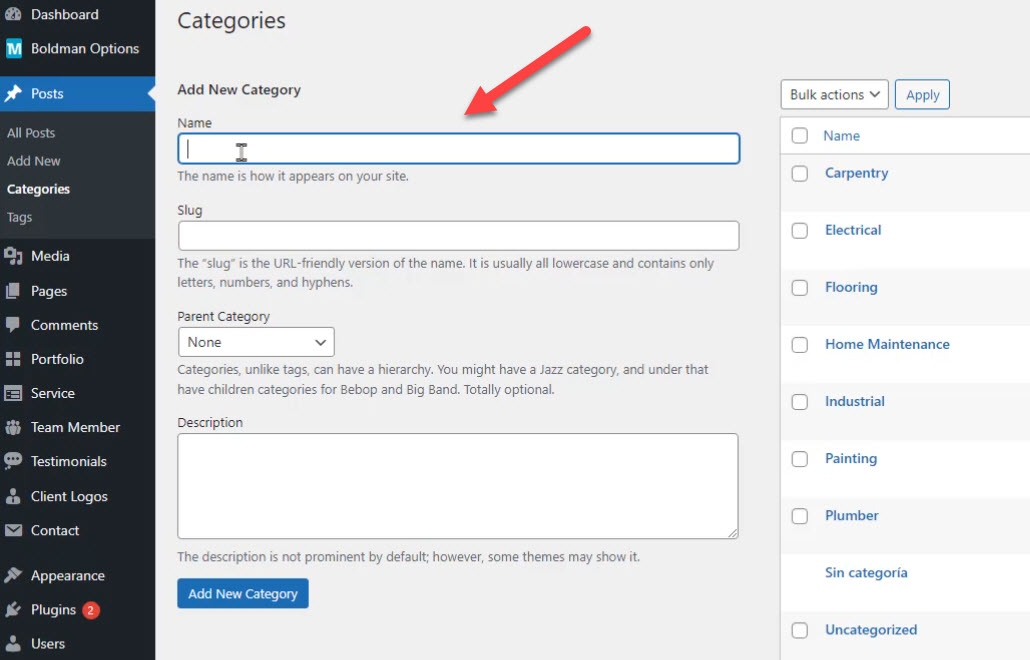Viewport: 1030px width, 660px height.
Task: Click the Media library icon
Action: [13, 256]
